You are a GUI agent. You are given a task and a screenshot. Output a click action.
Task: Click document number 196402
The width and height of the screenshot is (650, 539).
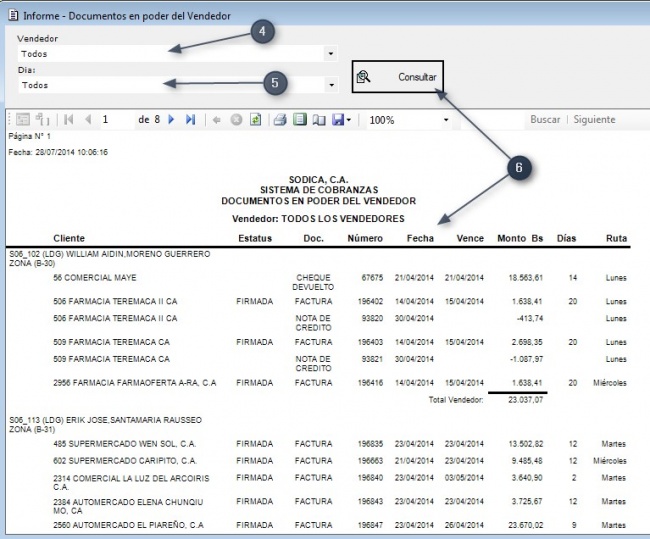(370, 301)
